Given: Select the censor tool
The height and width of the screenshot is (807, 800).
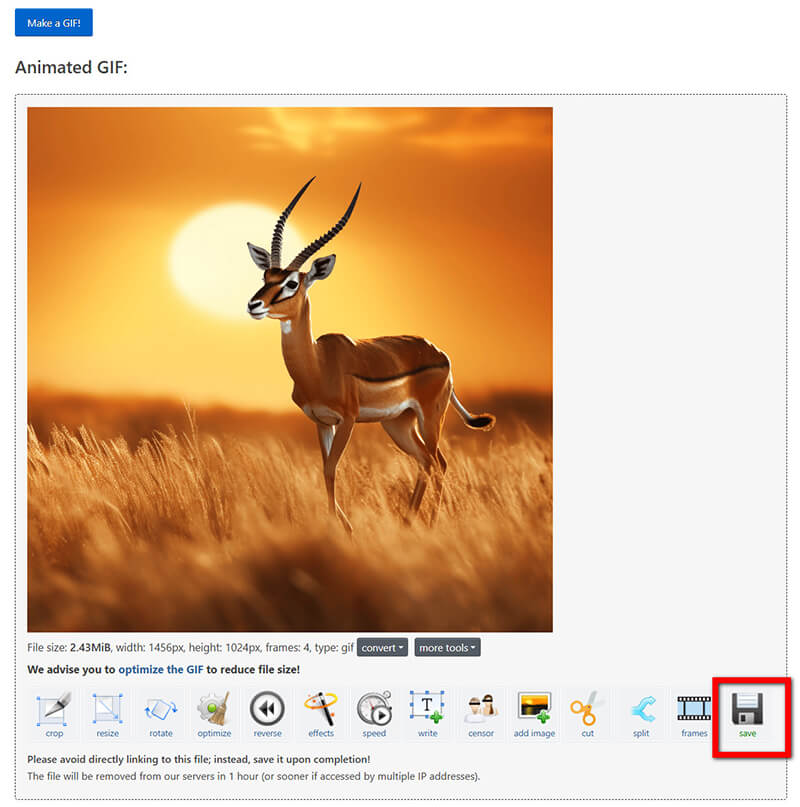Looking at the screenshot, I should (481, 715).
